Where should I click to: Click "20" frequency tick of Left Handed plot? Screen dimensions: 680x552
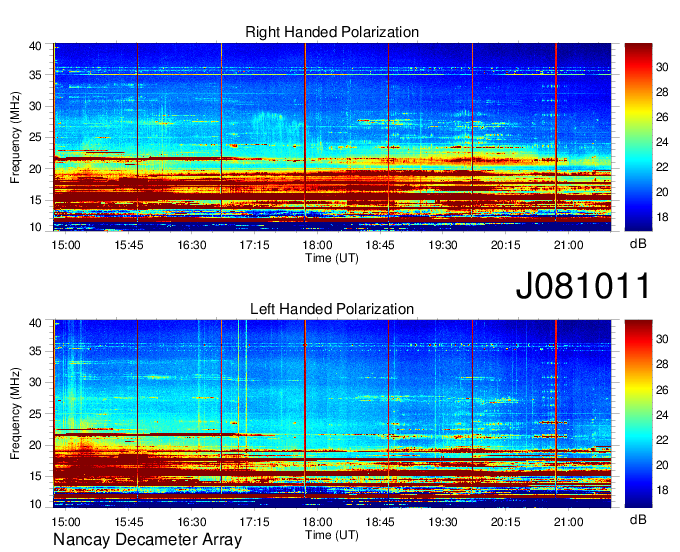pyautogui.click(x=35, y=445)
